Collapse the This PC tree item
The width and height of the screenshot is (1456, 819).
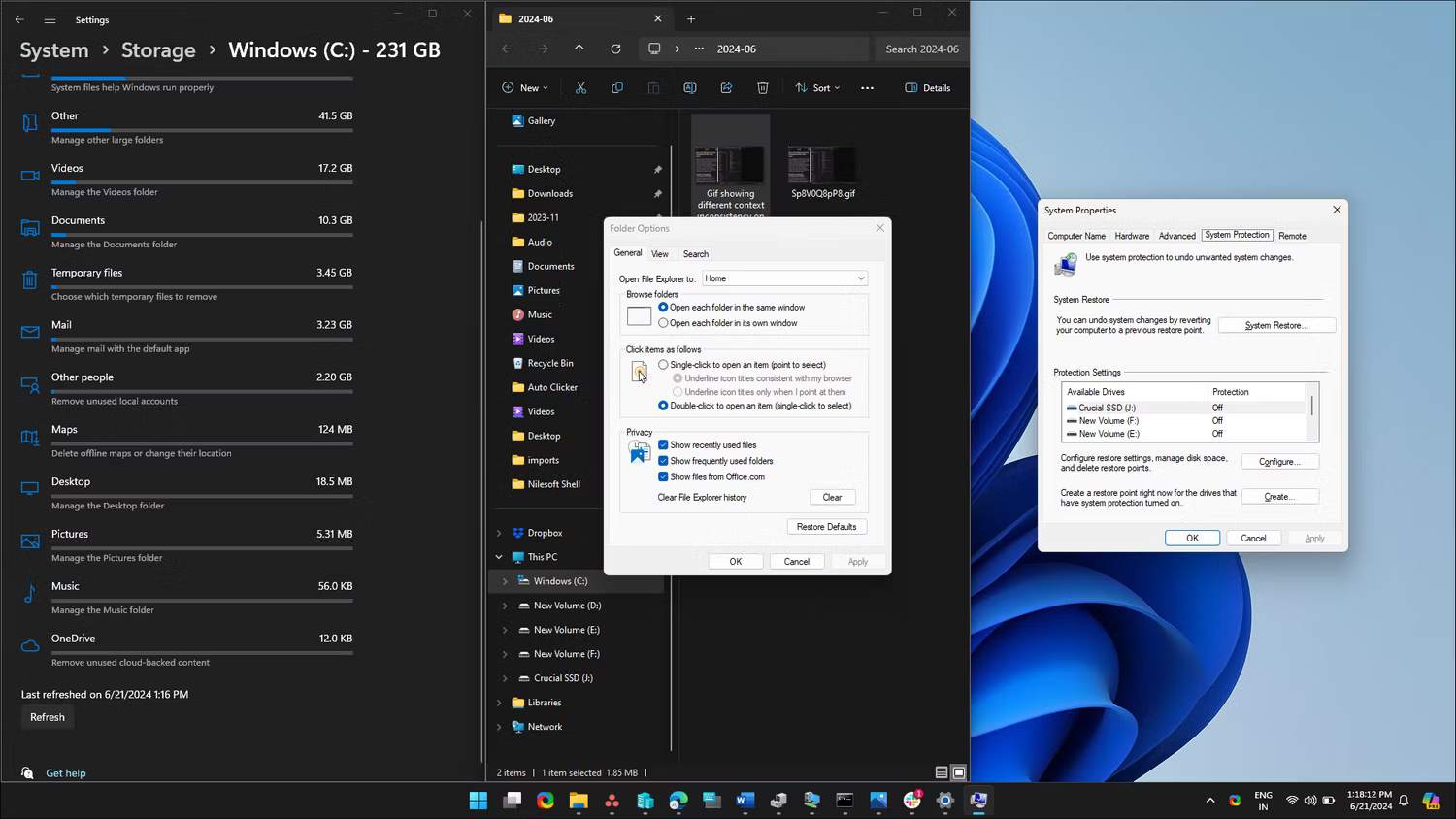(499, 556)
